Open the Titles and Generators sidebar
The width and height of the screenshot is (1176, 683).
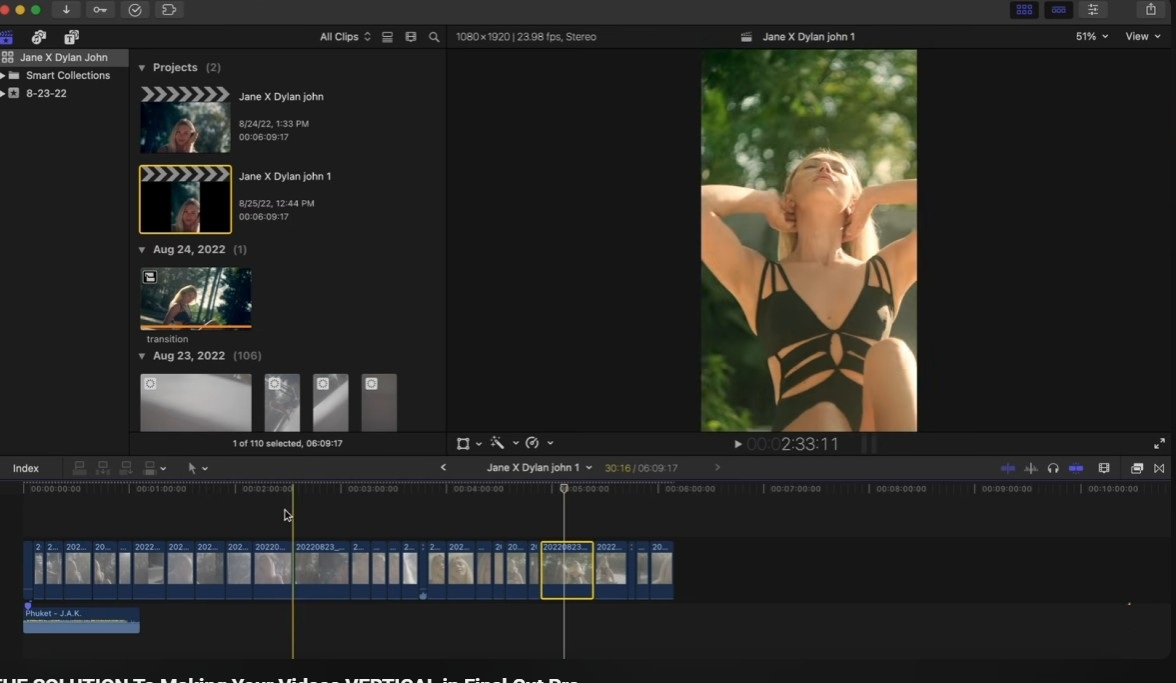pyautogui.click(x=71, y=37)
